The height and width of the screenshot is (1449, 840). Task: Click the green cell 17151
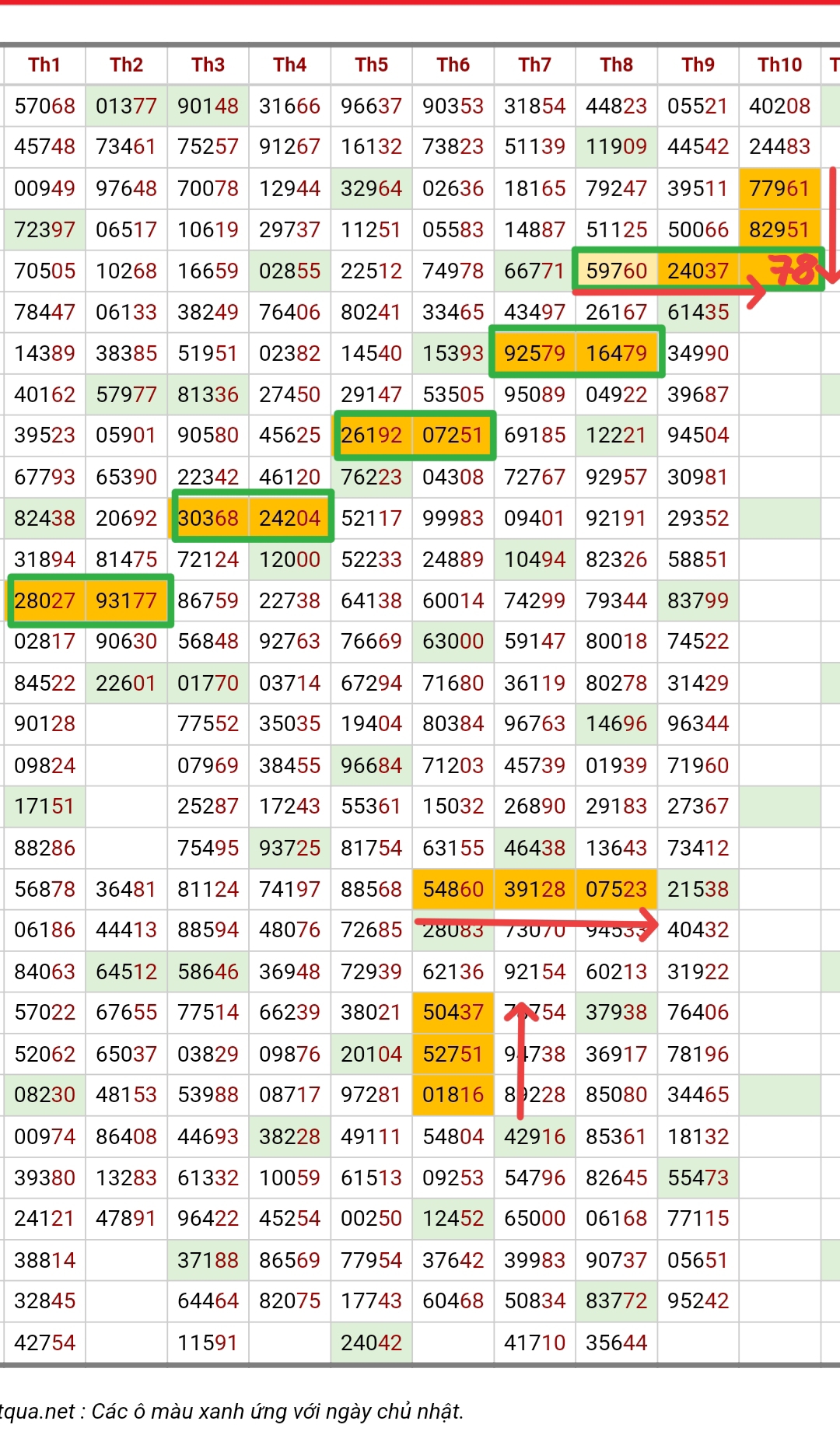44,806
